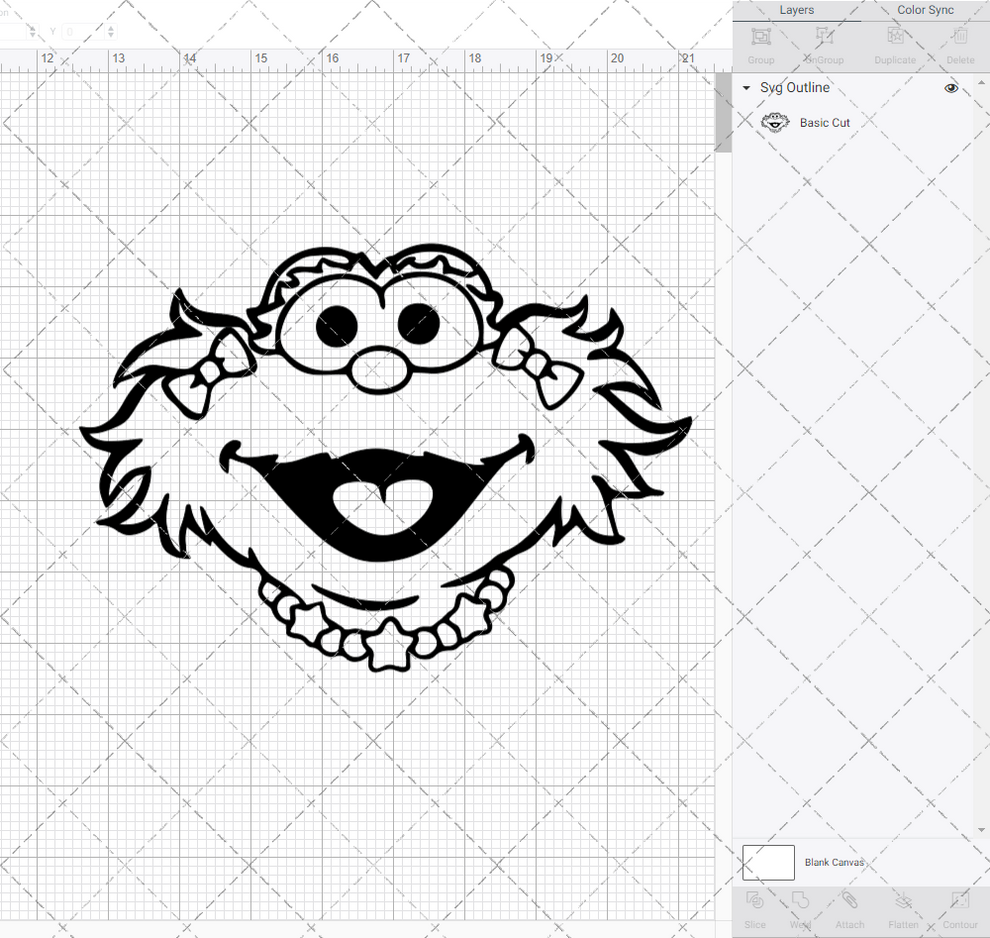Click inside the Y coordinate input field
The width and height of the screenshot is (990, 938).
78,31
